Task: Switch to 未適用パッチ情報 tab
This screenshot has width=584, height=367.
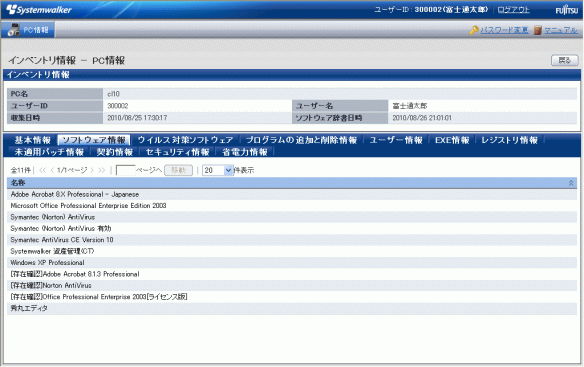Action: tap(49, 152)
